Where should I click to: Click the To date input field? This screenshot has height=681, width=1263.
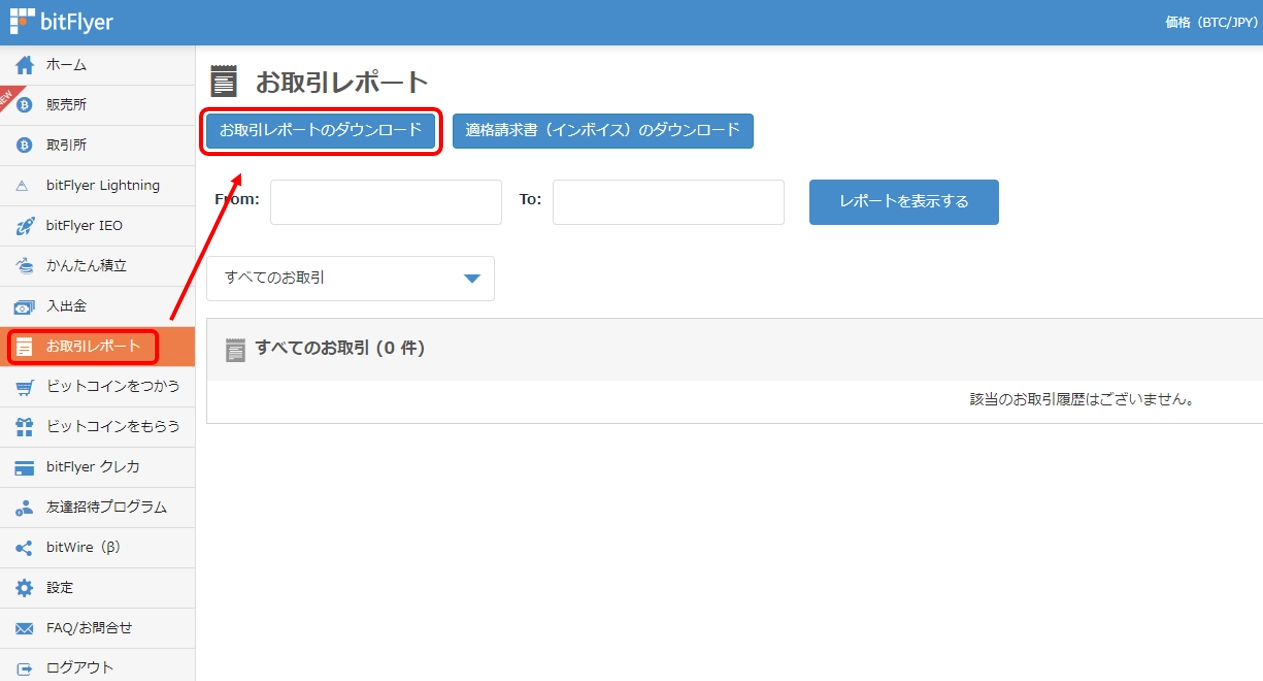pyautogui.click(x=668, y=202)
